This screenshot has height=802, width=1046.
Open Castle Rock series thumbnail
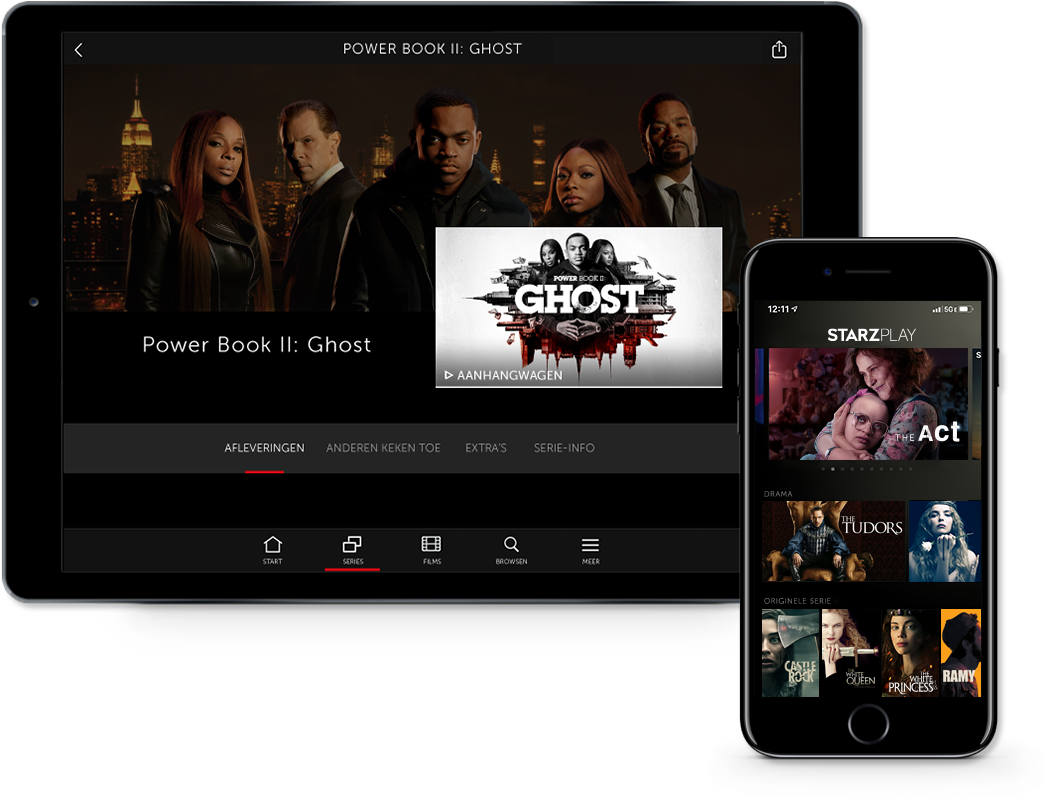[x=790, y=653]
